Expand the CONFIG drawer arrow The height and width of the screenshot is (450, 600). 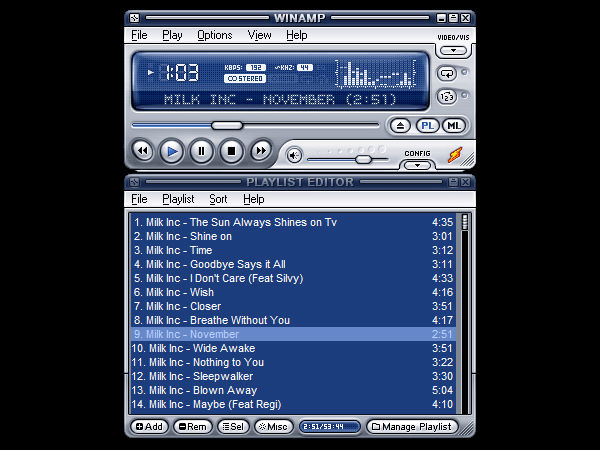click(x=417, y=165)
